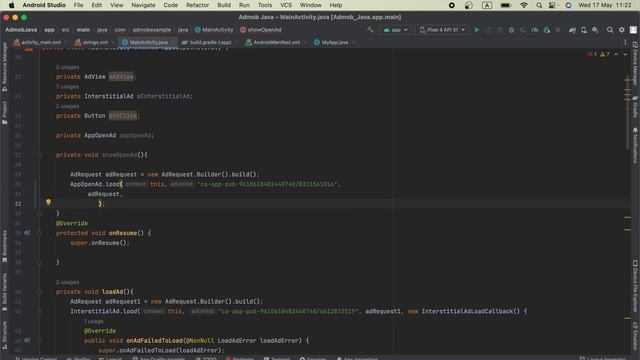Open the Tools menu
This screenshot has height=360, width=640.
264,5
